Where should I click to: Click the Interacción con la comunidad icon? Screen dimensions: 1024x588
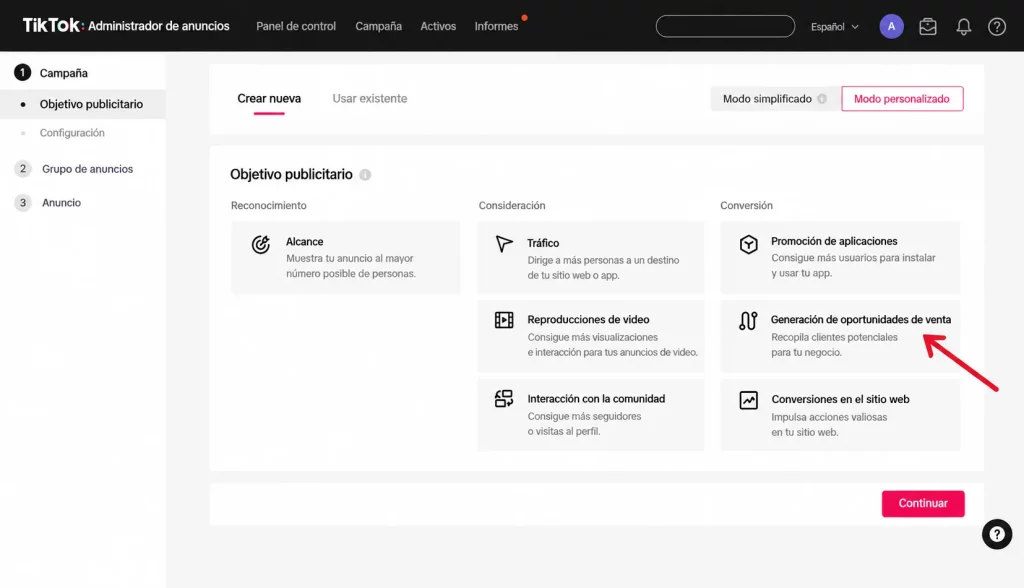click(504, 399)
